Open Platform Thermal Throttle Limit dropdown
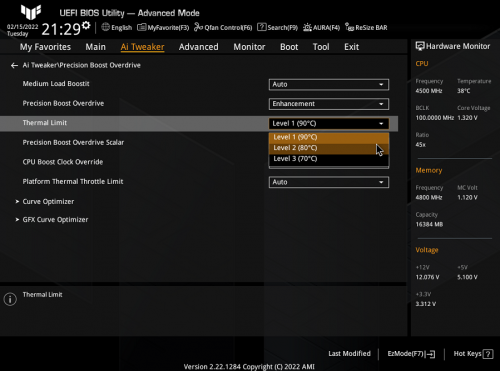This screenshot has height=371, width=500. point(329,182)
